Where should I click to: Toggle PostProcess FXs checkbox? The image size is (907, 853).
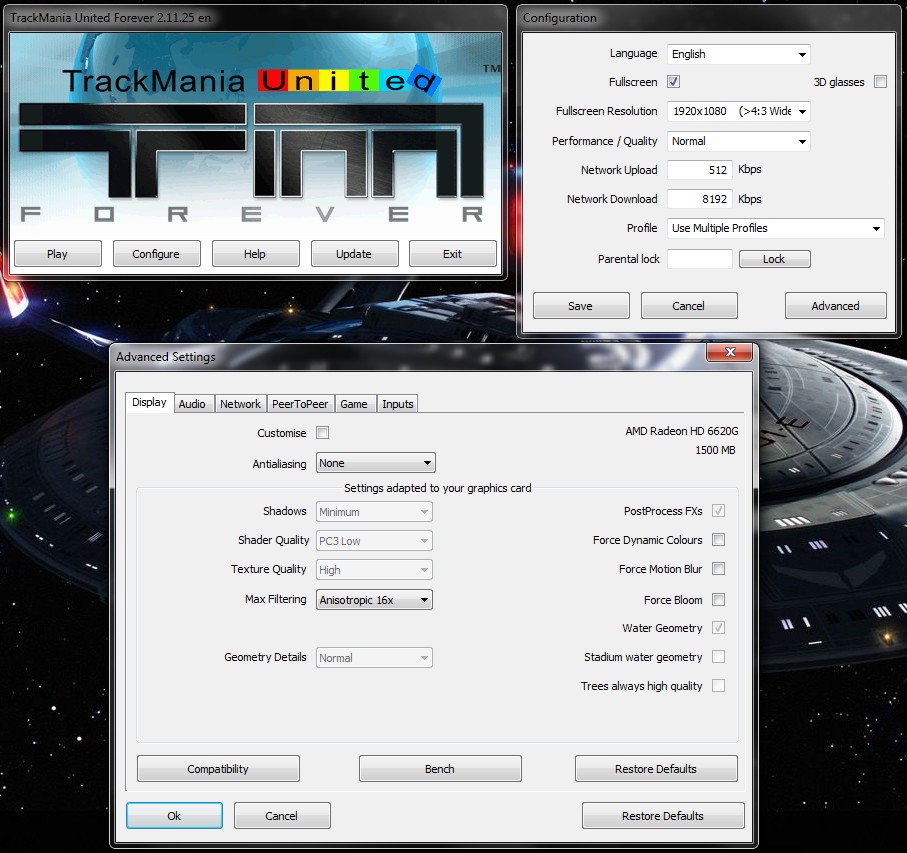pos(718,511)
